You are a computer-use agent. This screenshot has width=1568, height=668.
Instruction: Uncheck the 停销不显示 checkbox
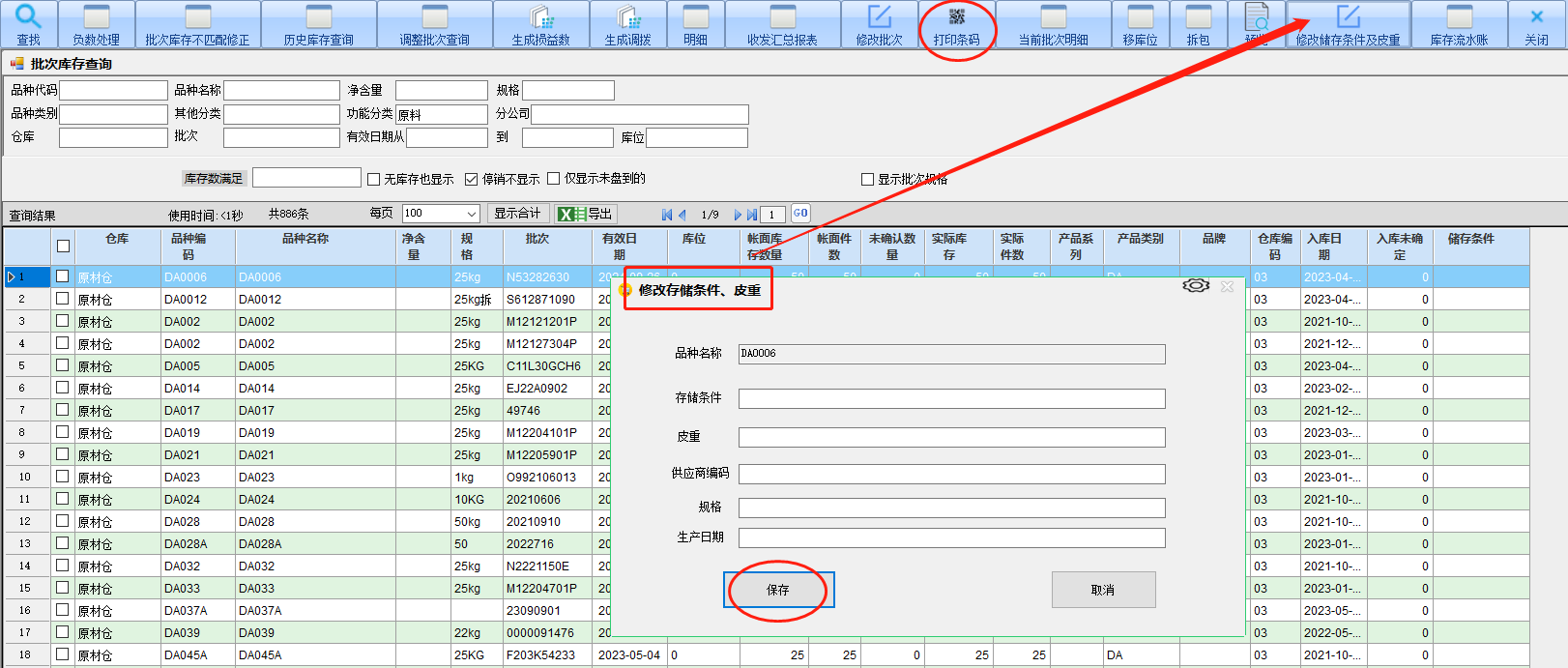point(472,179)
